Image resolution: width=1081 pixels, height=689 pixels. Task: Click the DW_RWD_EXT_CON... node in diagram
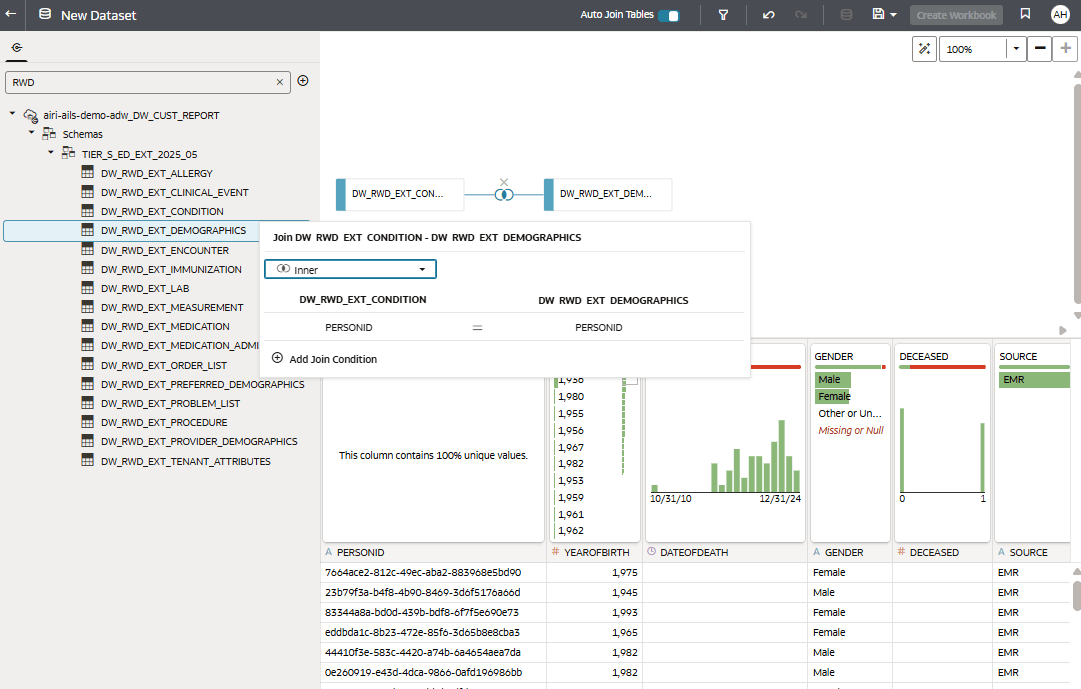click(400, 194)
